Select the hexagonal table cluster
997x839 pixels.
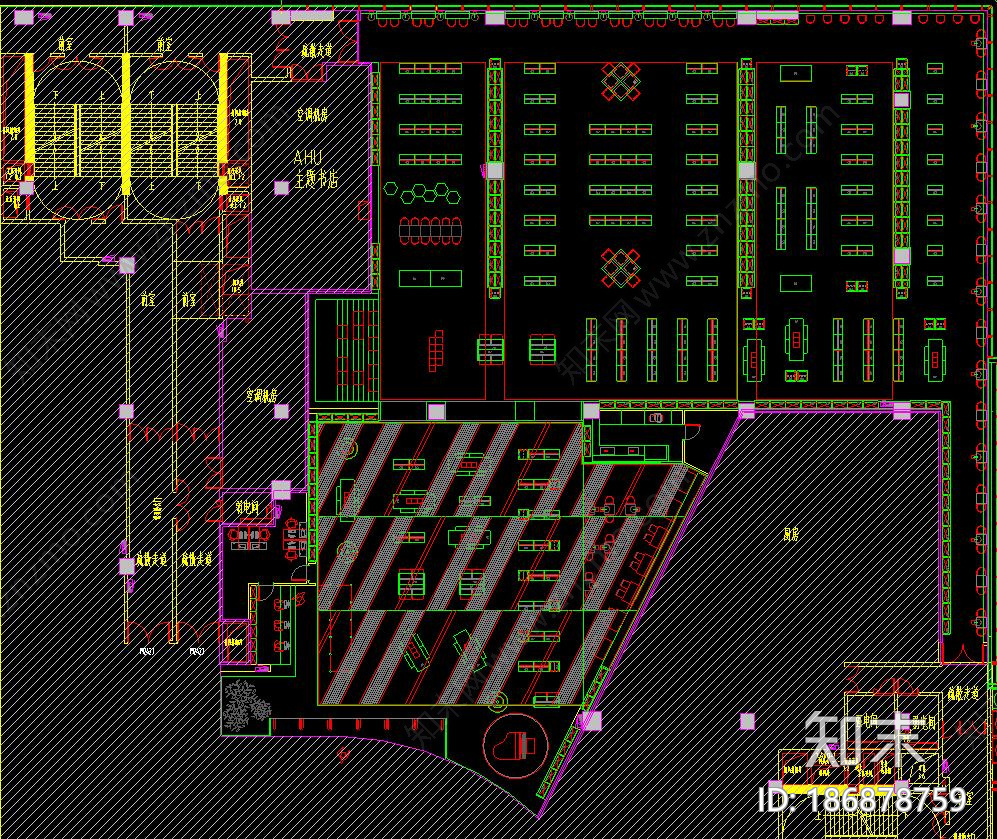tap(422, 193)
